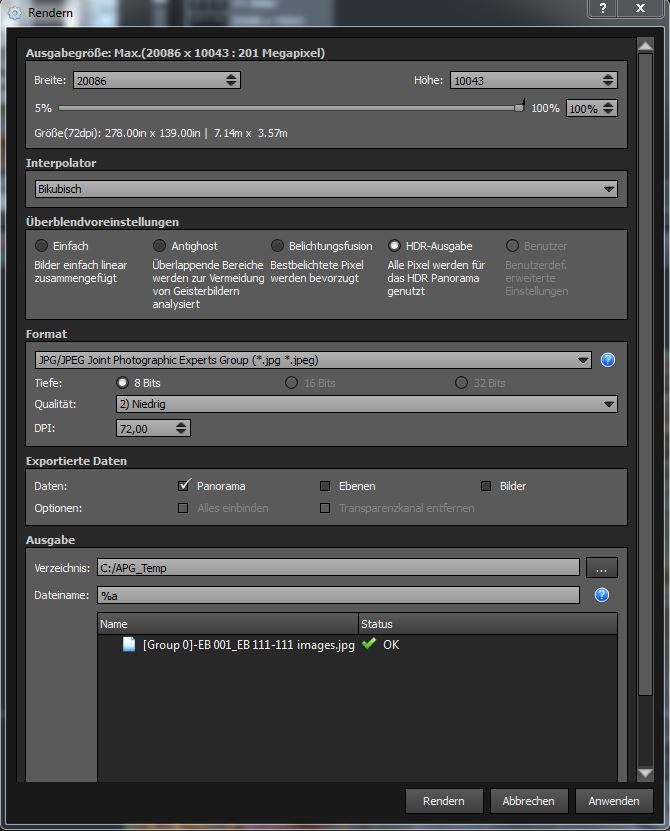The height and width of the screenshot is (831, 670).
Task: Click the file icon of Group 0 output
Action: (x=128, y=645)
